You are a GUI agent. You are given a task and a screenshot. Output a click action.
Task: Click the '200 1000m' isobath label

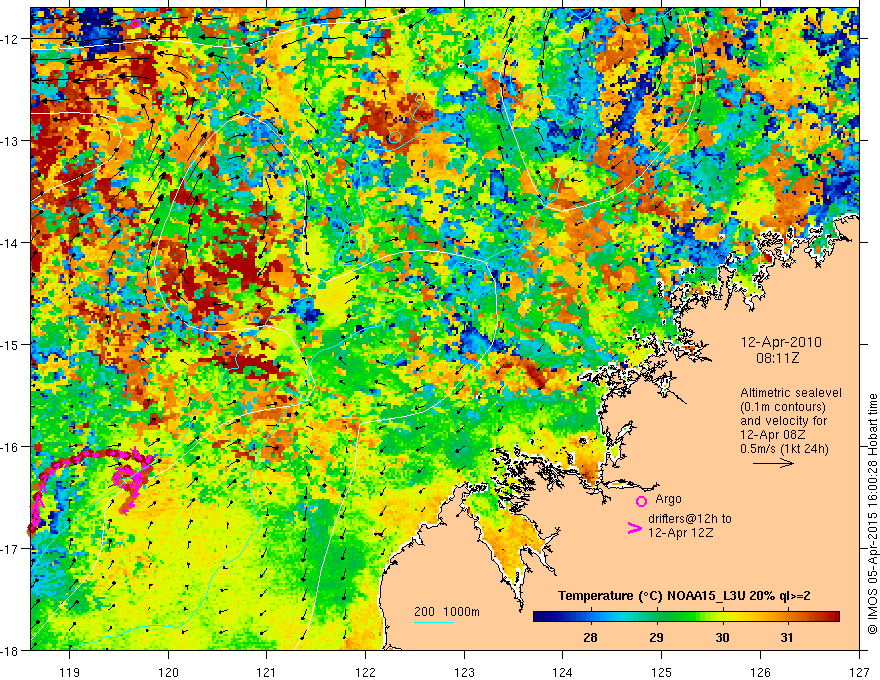click(x=447, y=612)
